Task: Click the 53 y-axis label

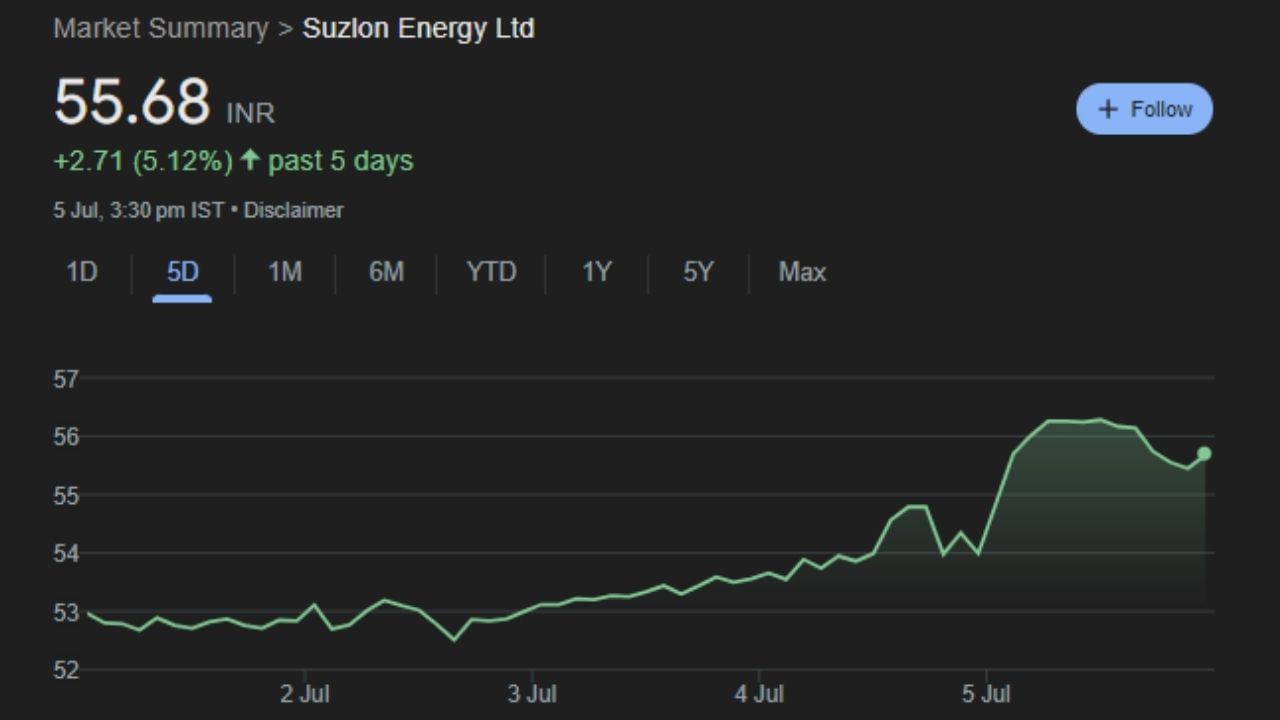Action: [66, 612]
